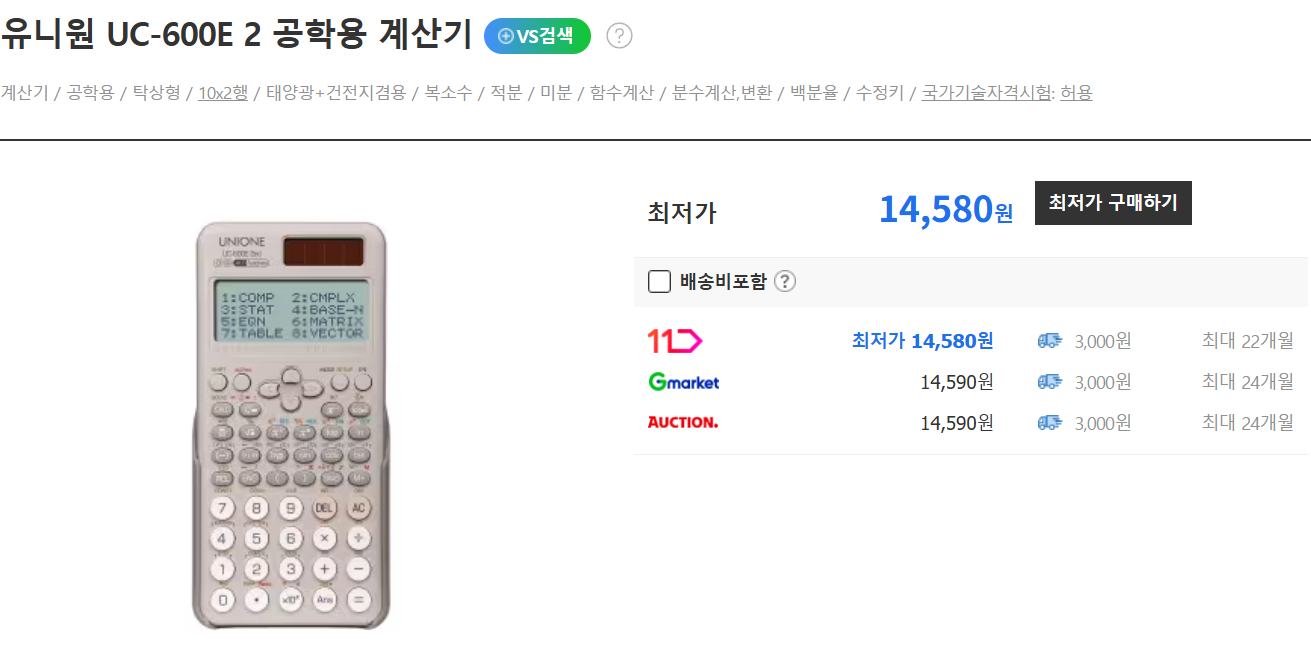Open the Gmarket store logo

(x=684, y=382)
